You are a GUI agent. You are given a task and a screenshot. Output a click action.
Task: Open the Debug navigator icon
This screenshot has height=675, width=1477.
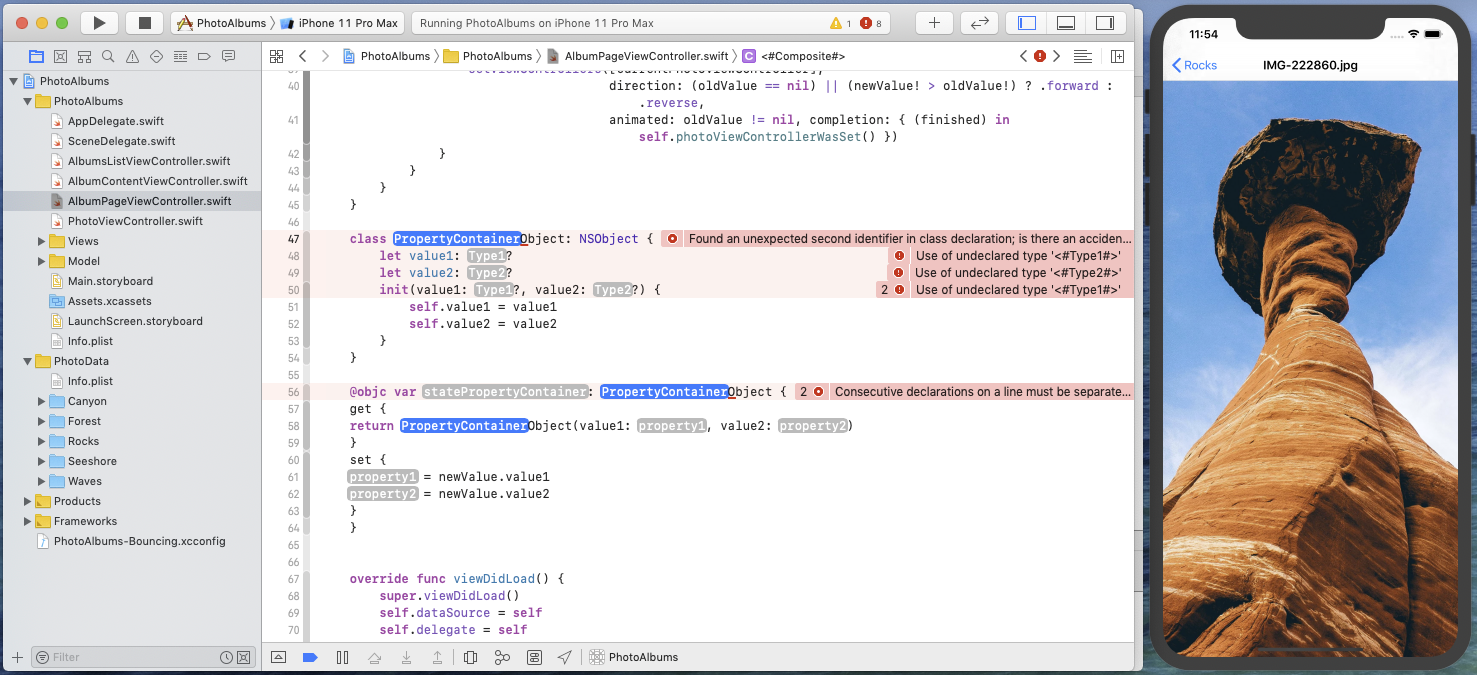pyautogui.click(x=180, y=56)
